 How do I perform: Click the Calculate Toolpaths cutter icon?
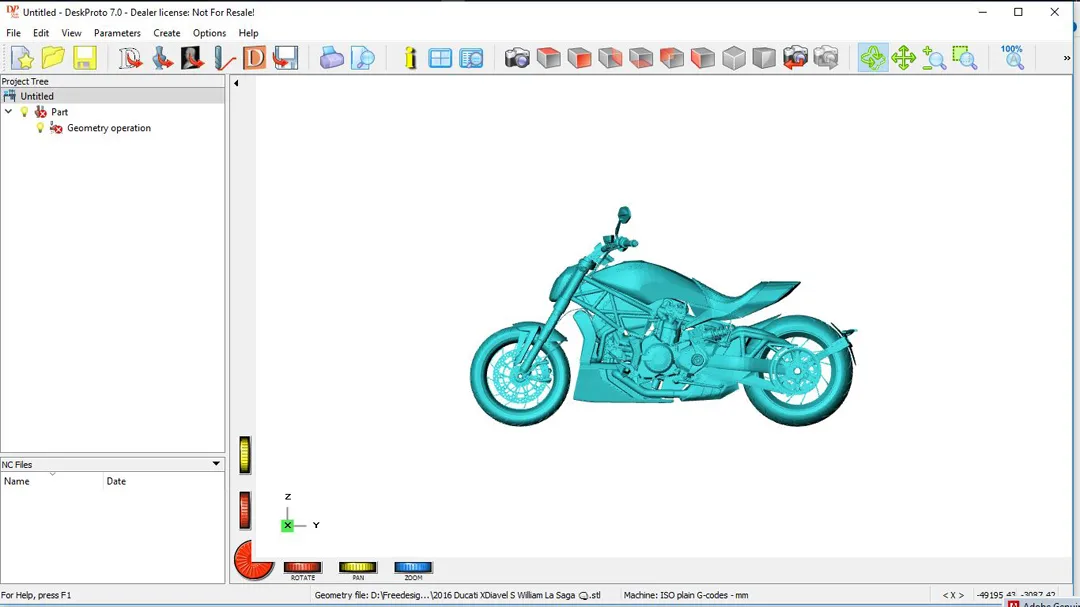tap(224, 58)
